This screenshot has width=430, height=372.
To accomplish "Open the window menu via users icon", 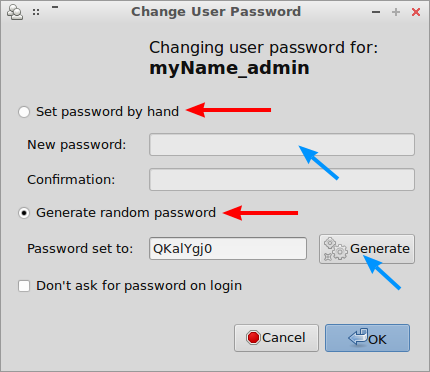I will pos(15,12).
